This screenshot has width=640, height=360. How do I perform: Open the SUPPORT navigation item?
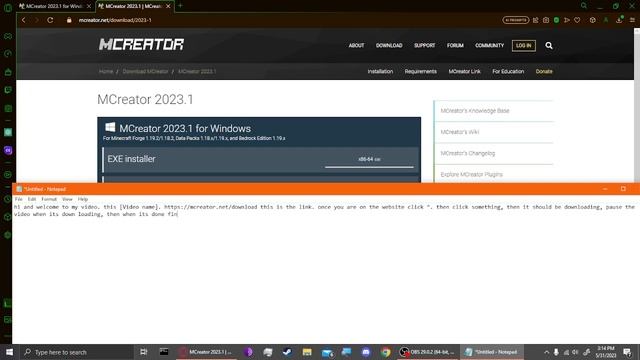424,45
